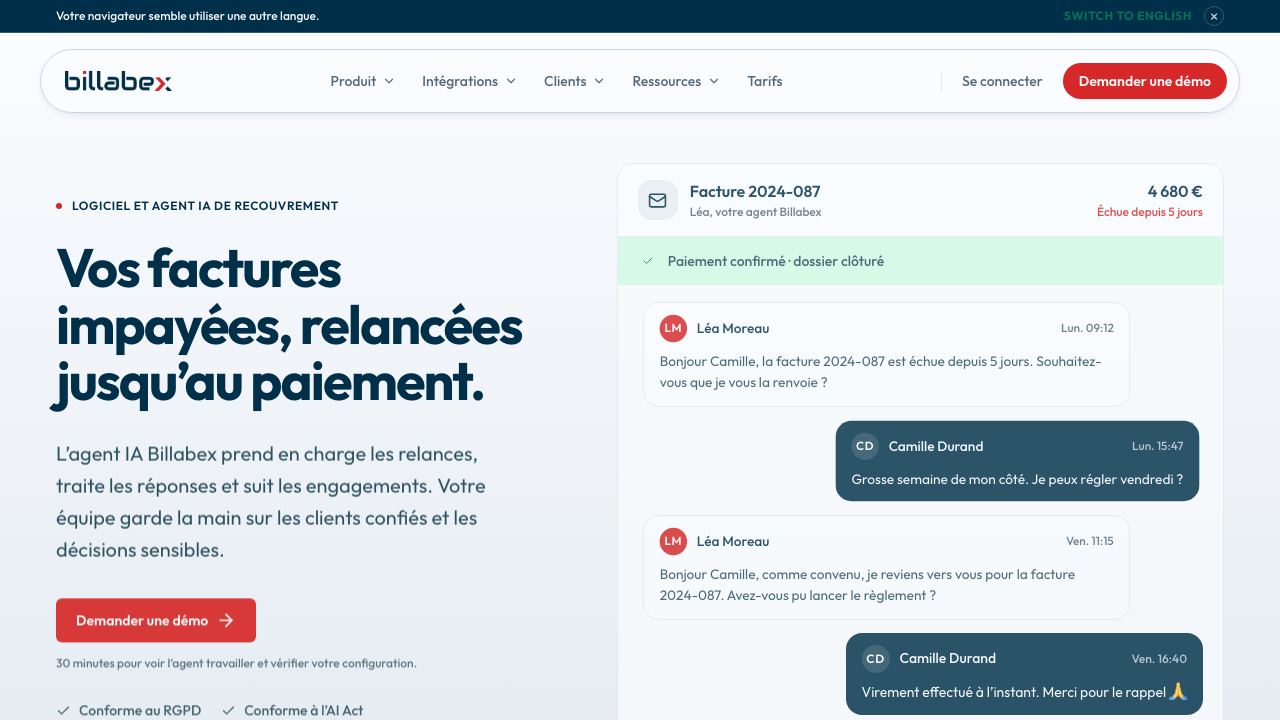Click the checkmark beside Conforme au RGPD

[63, 711]
